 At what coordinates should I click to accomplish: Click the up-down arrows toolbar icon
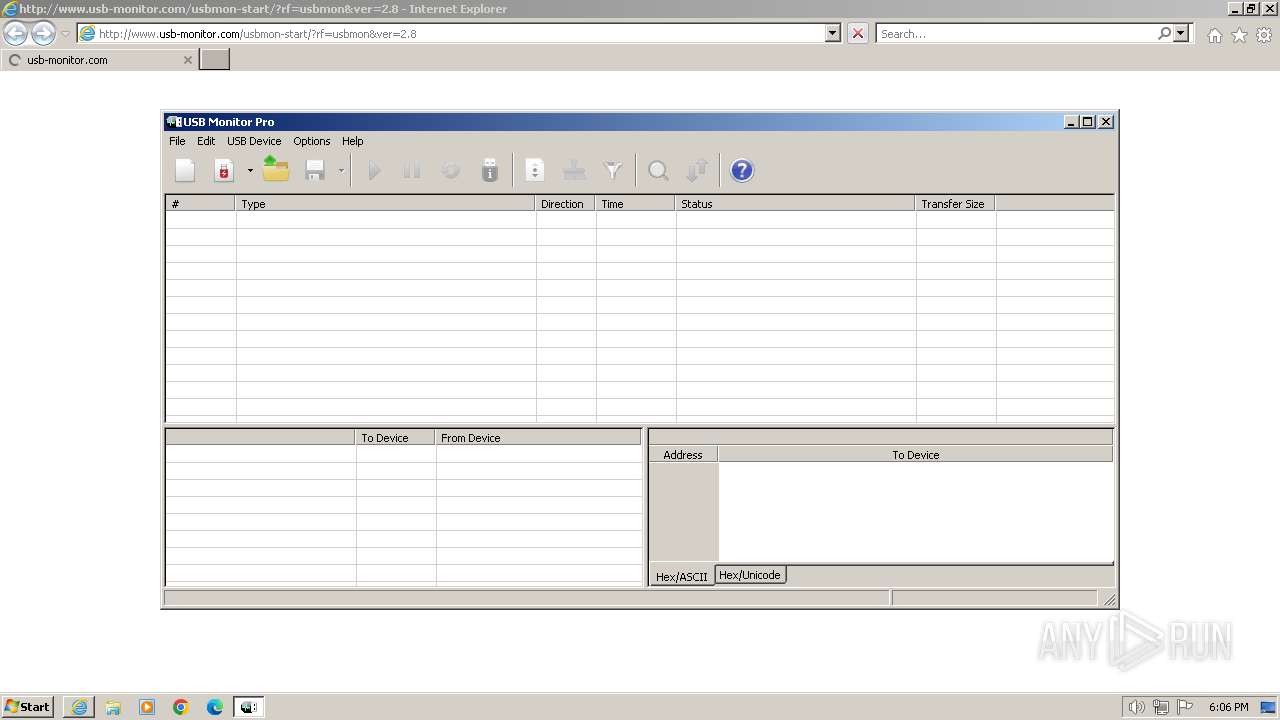coord(697,171)
